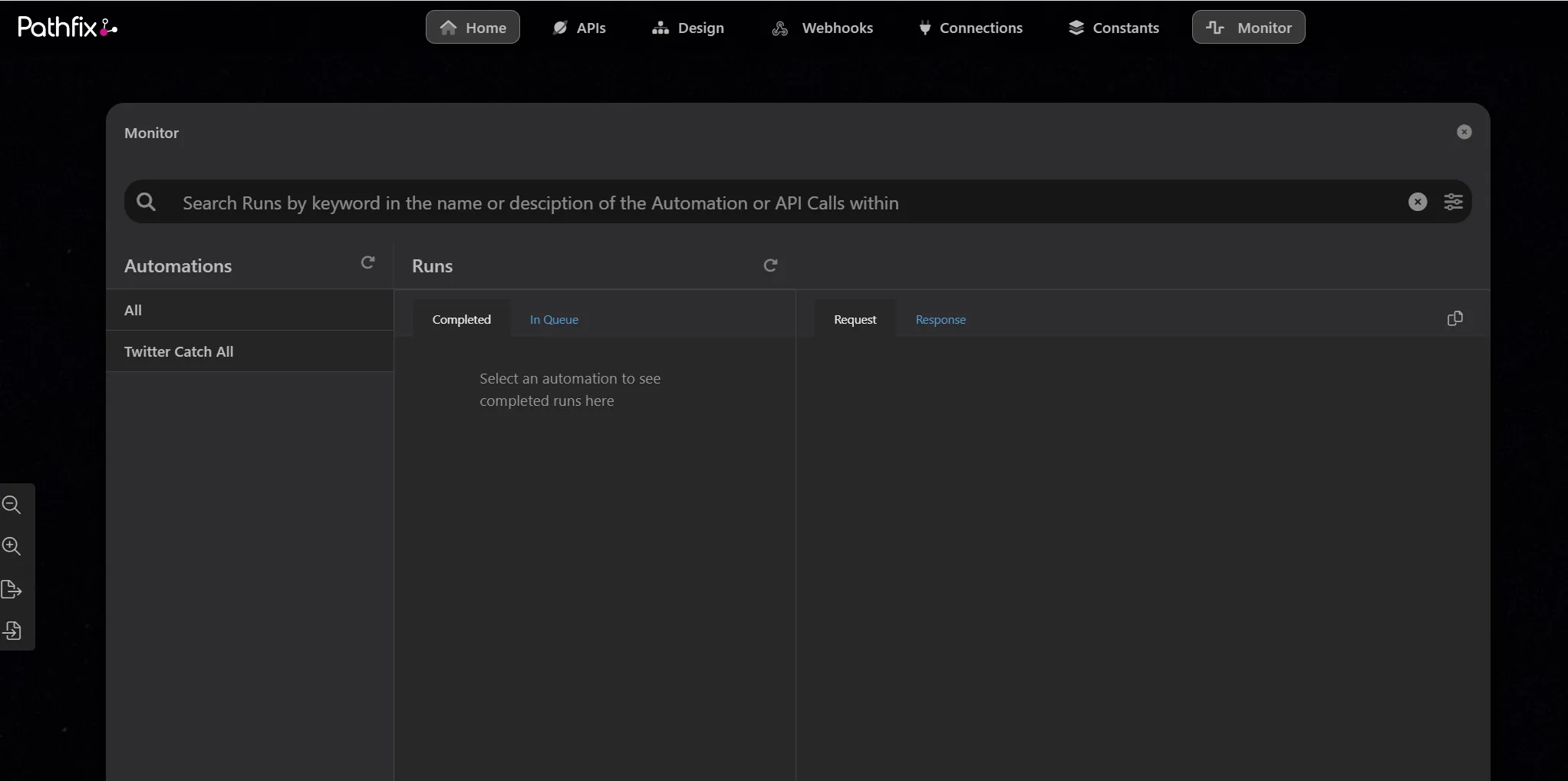Copy the request content to clipboard
This screenshot has height=781, width=1568.
(1455, 318)
